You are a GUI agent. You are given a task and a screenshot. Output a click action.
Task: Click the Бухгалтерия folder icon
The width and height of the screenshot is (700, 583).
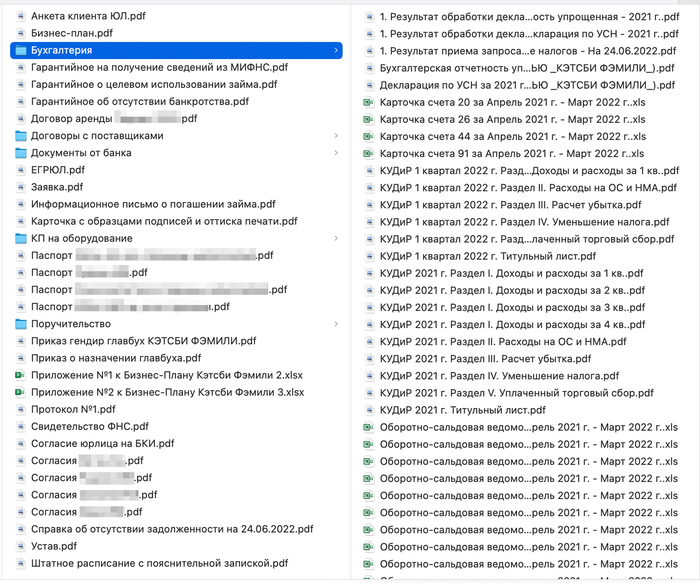20,50
